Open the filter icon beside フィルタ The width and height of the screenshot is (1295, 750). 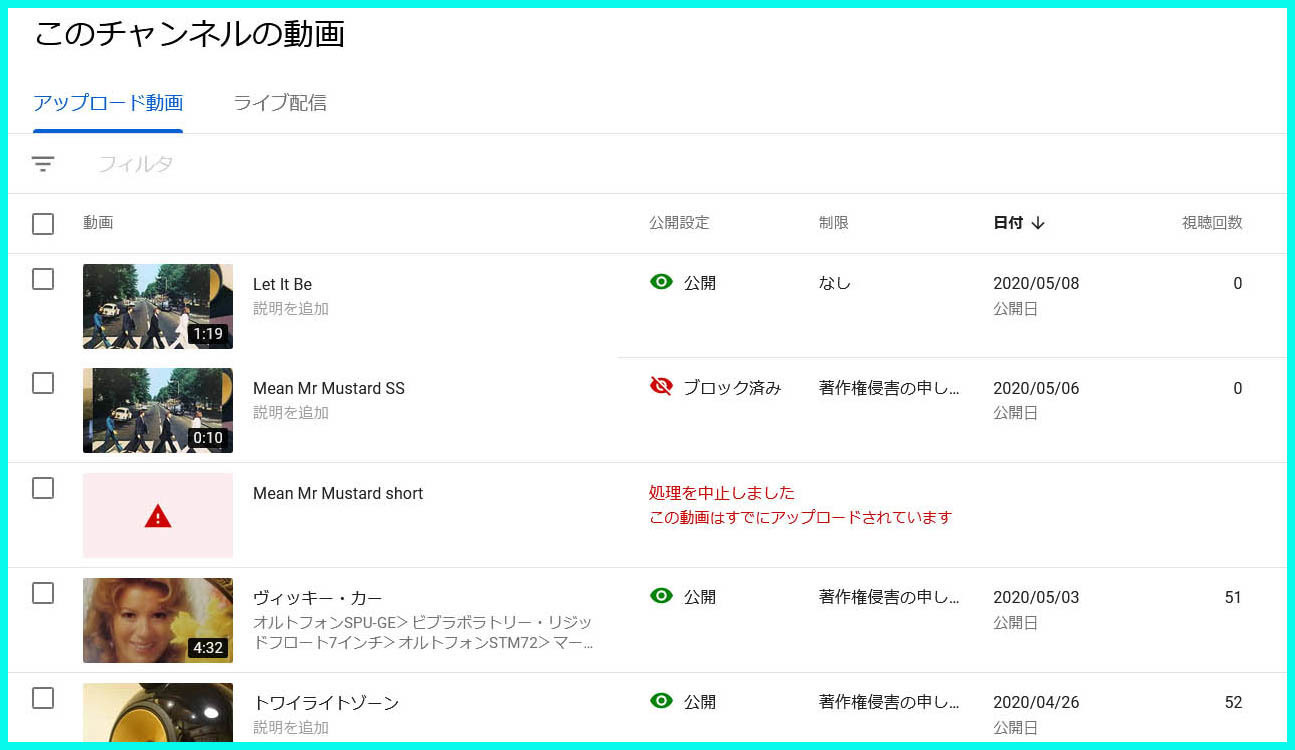pyautogui.click(x=43, y=164)
